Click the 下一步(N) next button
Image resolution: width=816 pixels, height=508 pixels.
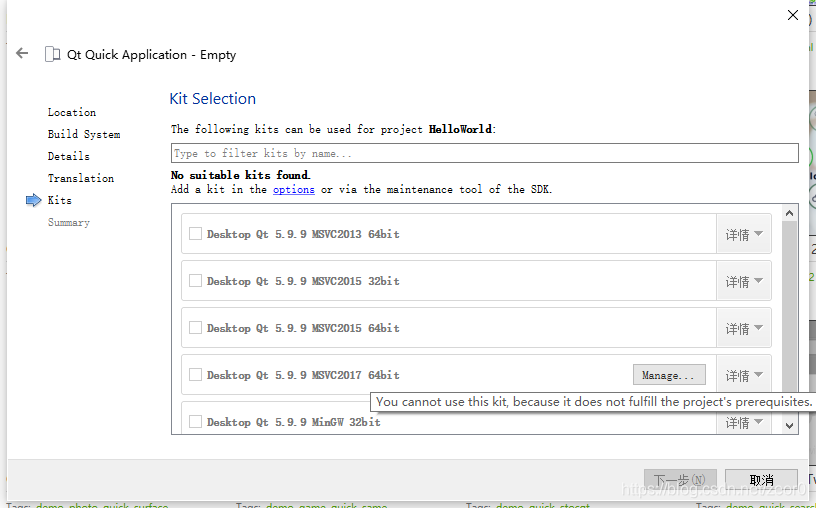680,479
